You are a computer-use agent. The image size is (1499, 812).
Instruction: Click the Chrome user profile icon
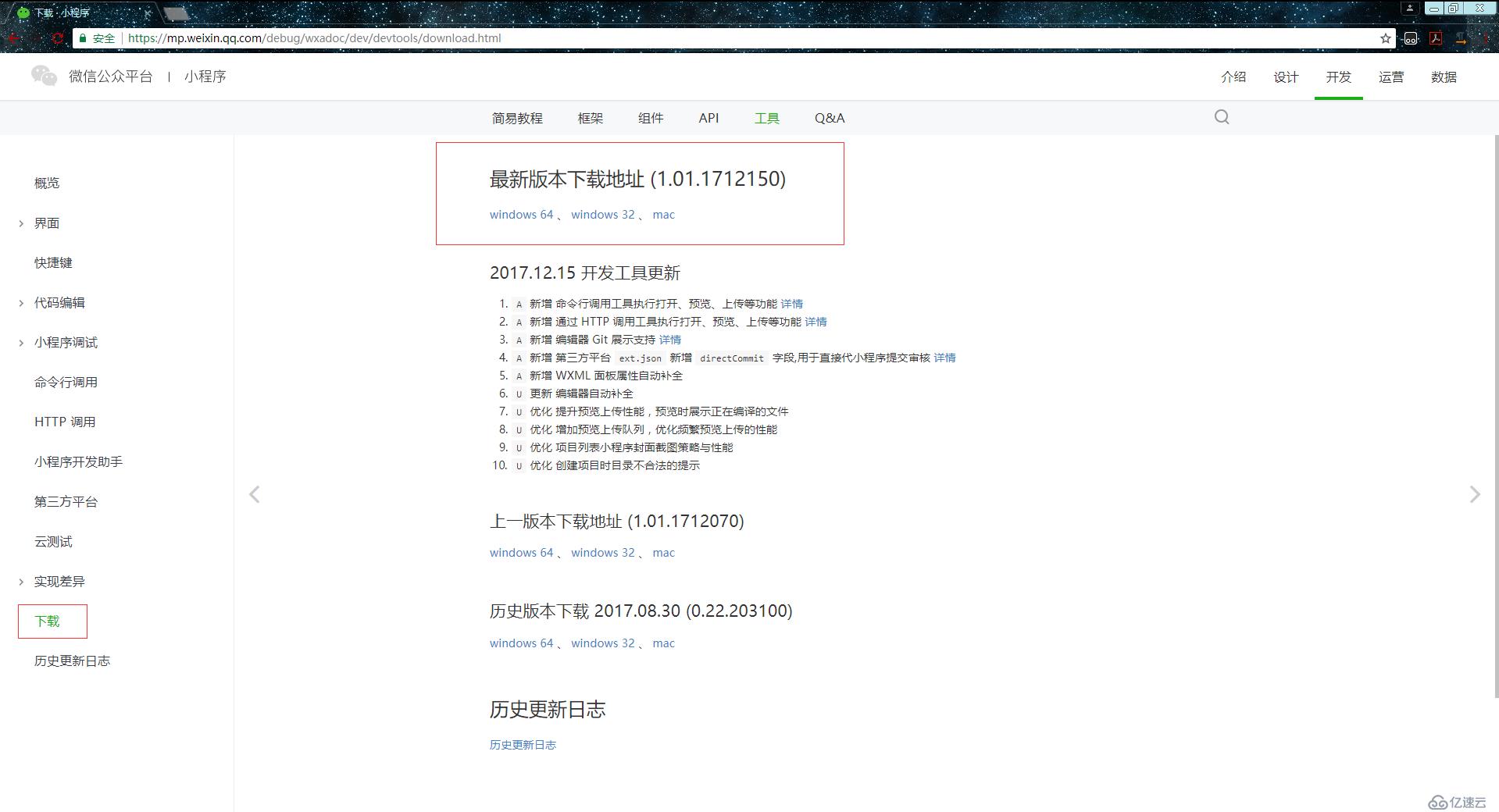pyautogui.click(x=1409, y=9)
